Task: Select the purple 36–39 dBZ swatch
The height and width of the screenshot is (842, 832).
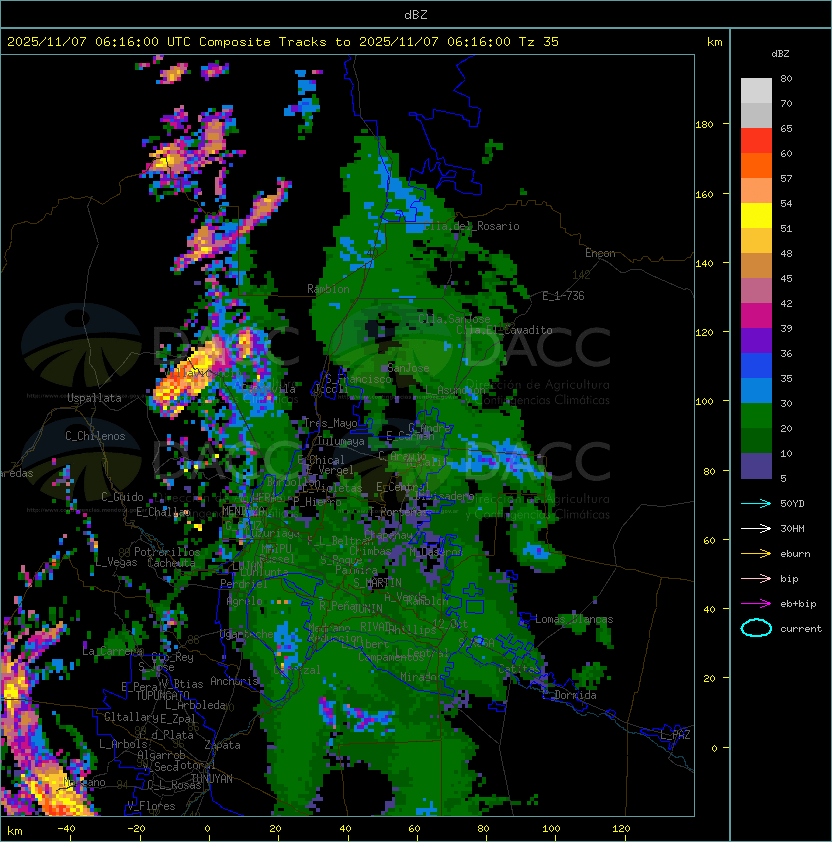Action: pyautogui.click(x=756, y=340)
